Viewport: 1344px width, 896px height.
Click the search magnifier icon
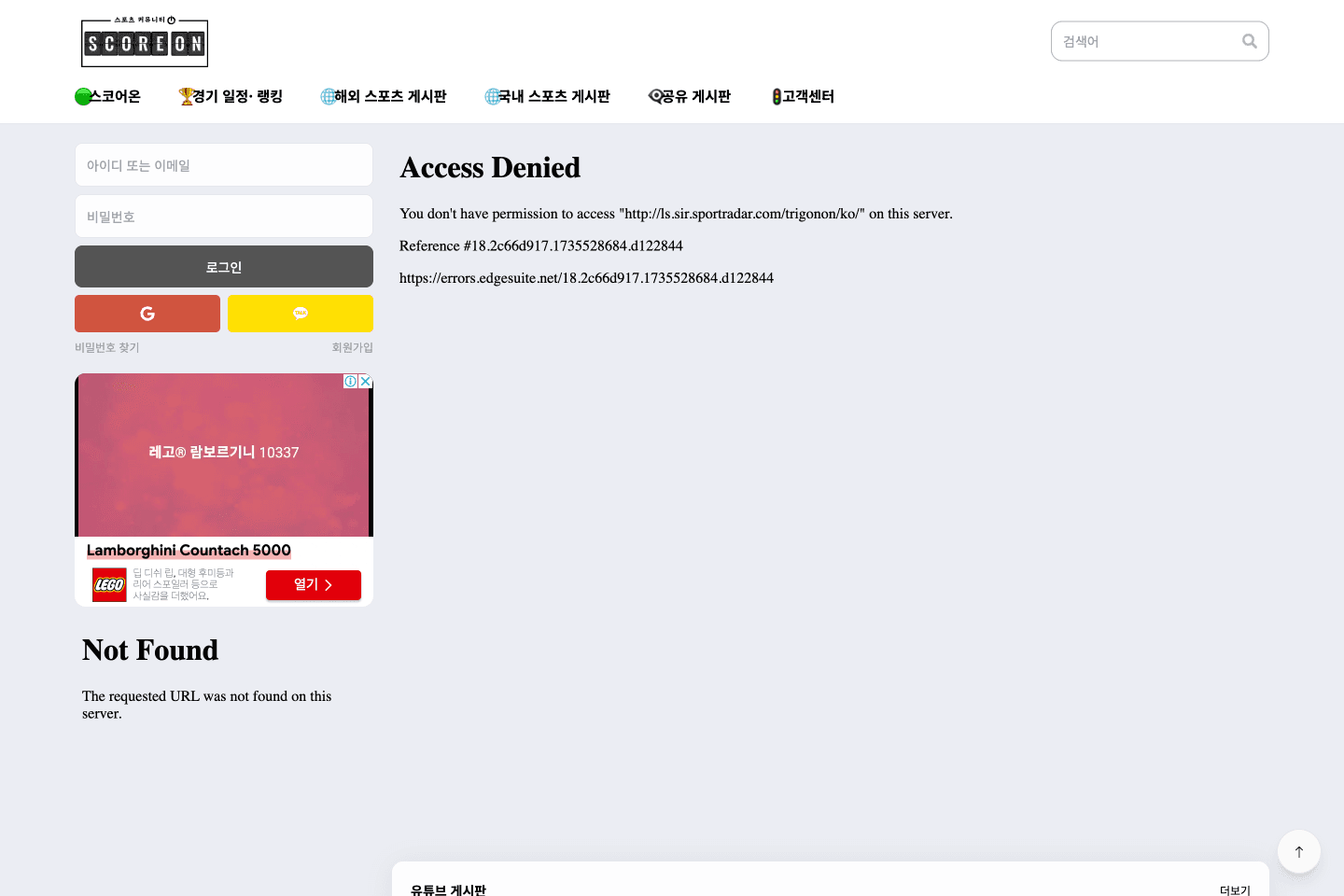[1249, 41]
